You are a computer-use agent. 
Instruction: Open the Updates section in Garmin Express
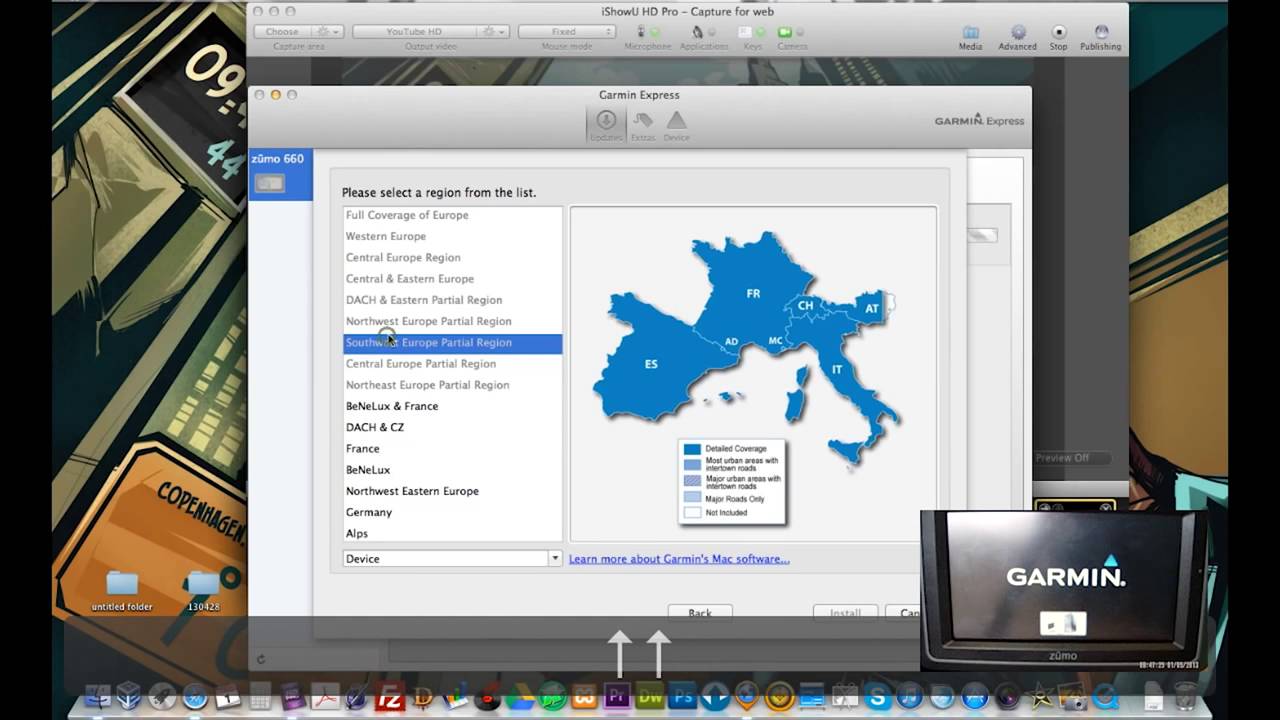[605, 125]
